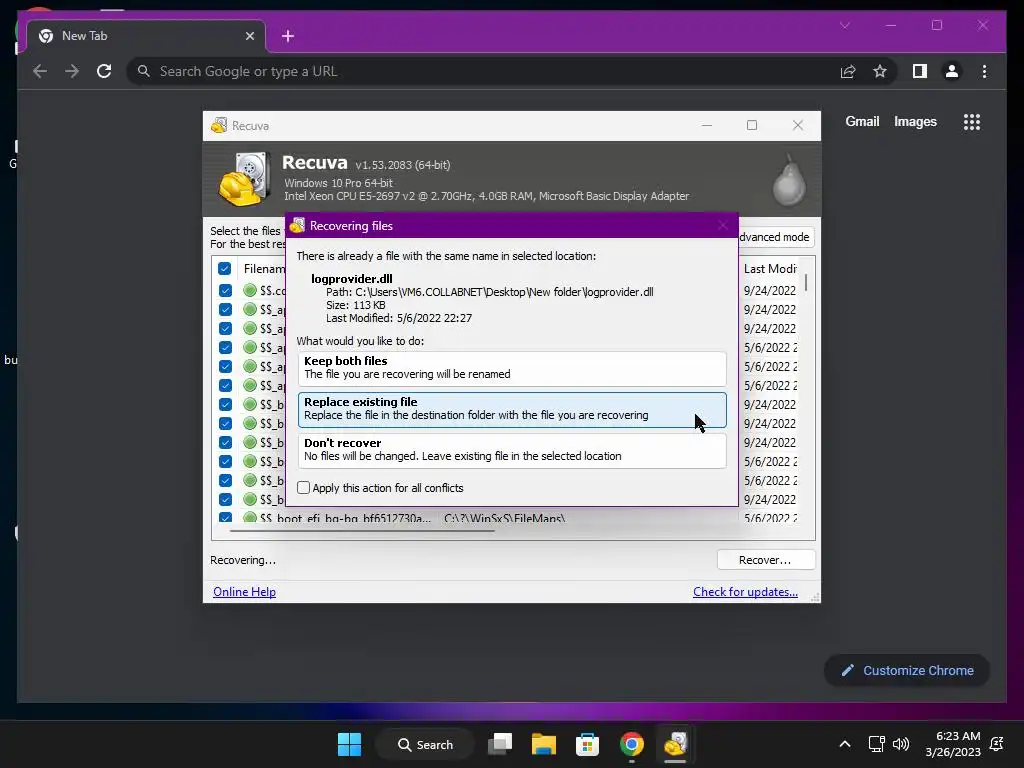Open Microsoft Store from taskbar

[587, 744]
